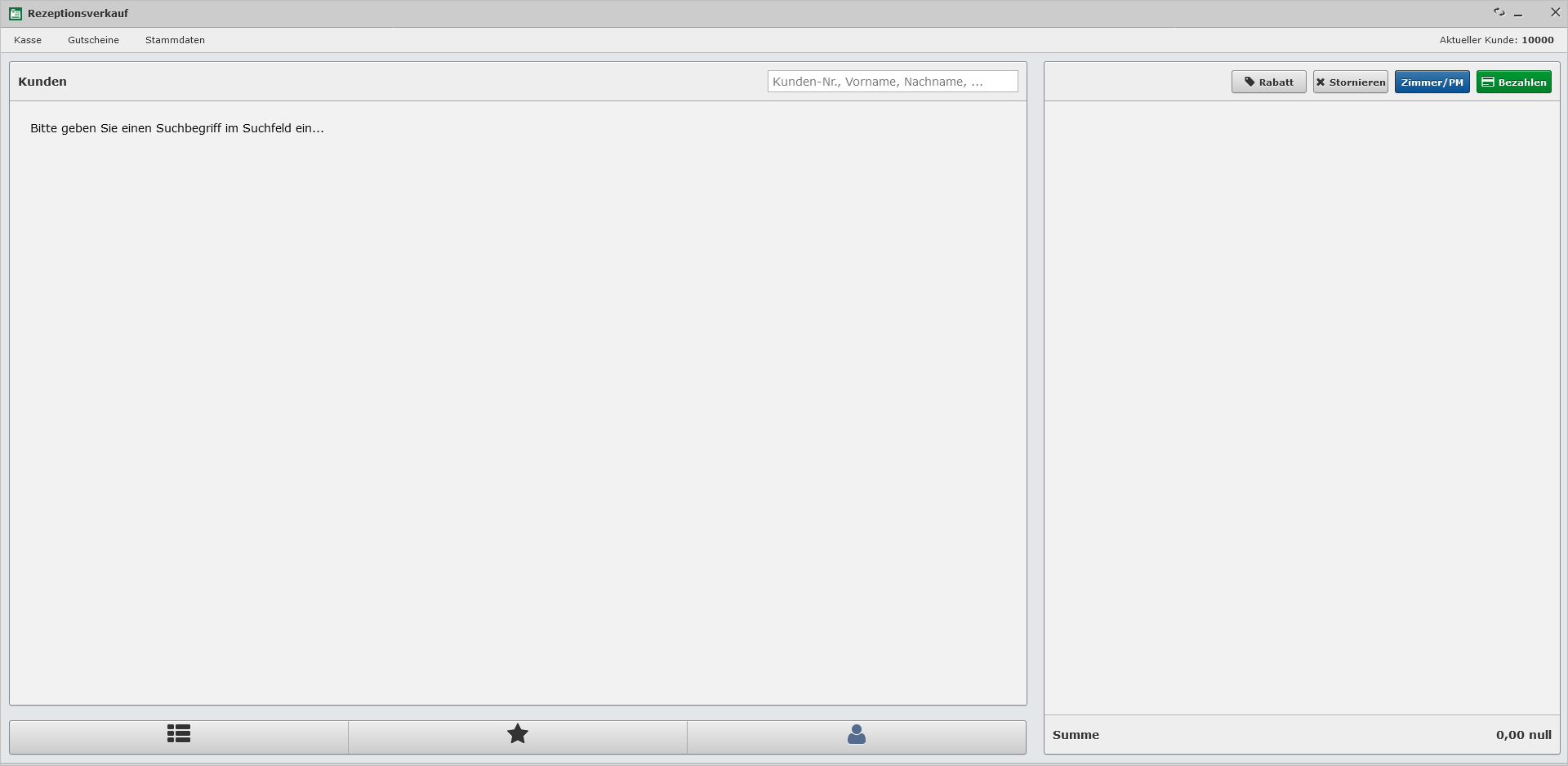The image size is (1568, 766).
Task: Switch to the person customers tab
Action: [857, 737]
